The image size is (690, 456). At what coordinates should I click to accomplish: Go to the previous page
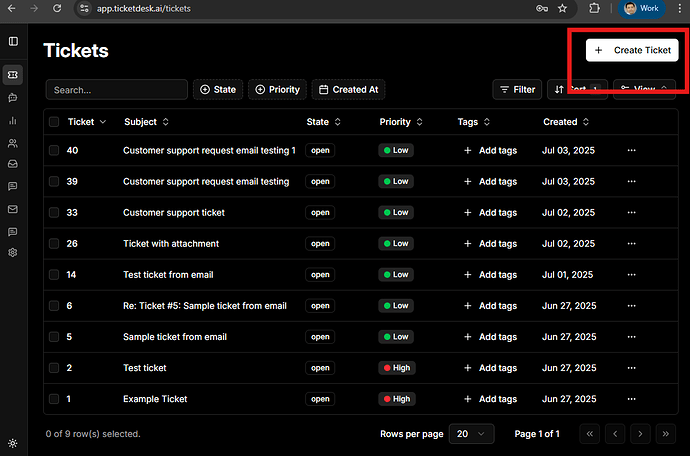[615, 434]
